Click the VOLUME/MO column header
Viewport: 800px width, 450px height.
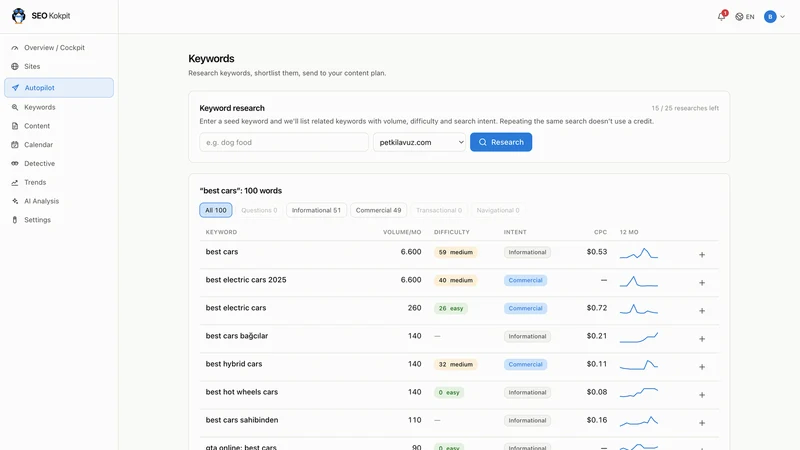(x=402, y=232)
